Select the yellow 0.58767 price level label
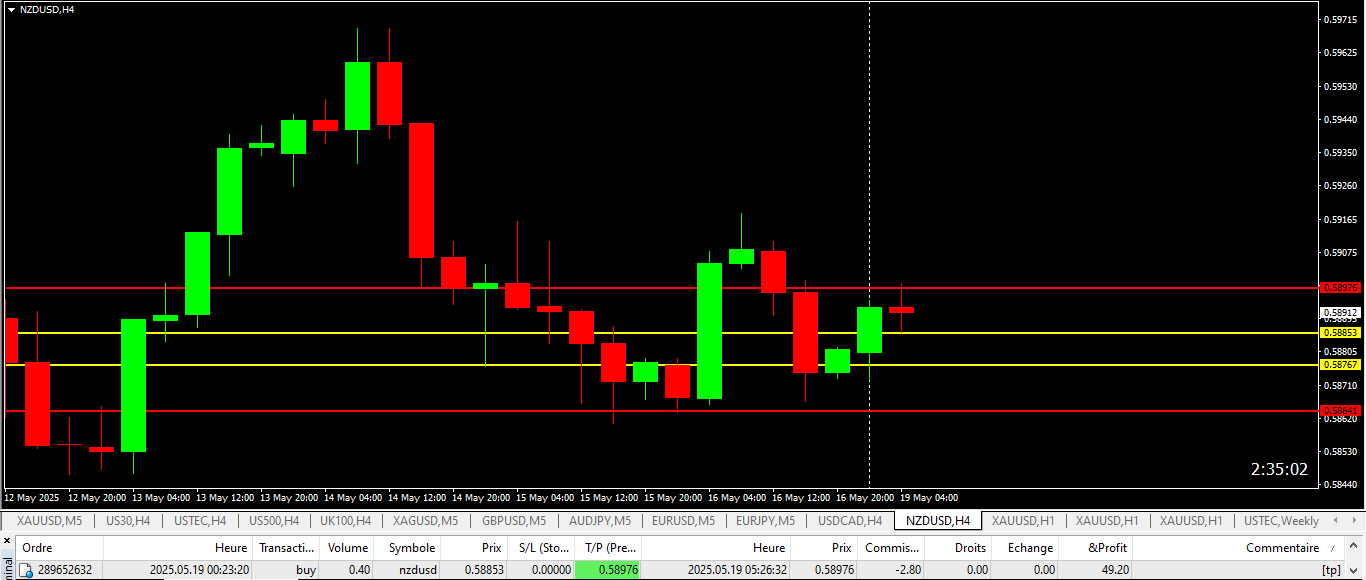 coord(1340,365)
